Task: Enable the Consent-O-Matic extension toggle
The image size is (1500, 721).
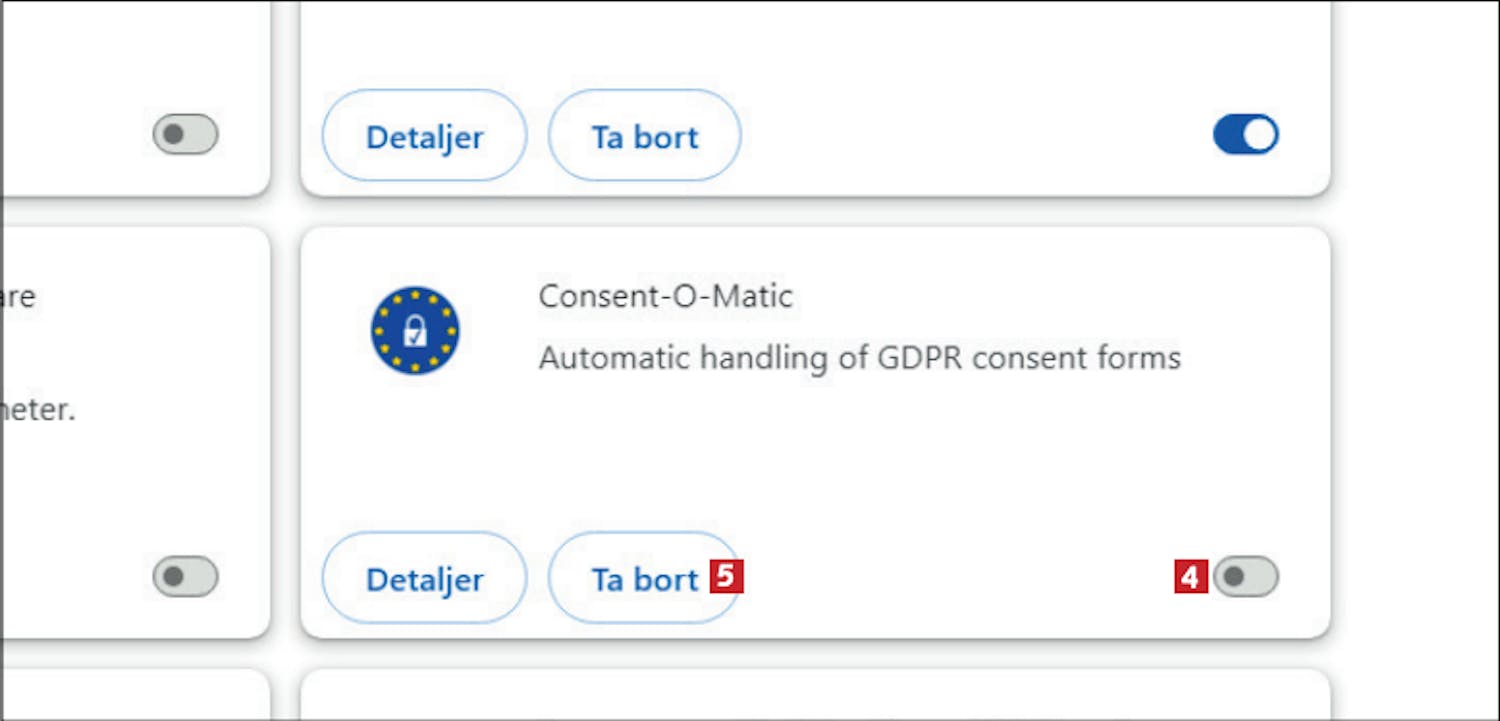Action: tap(1246, 577)
